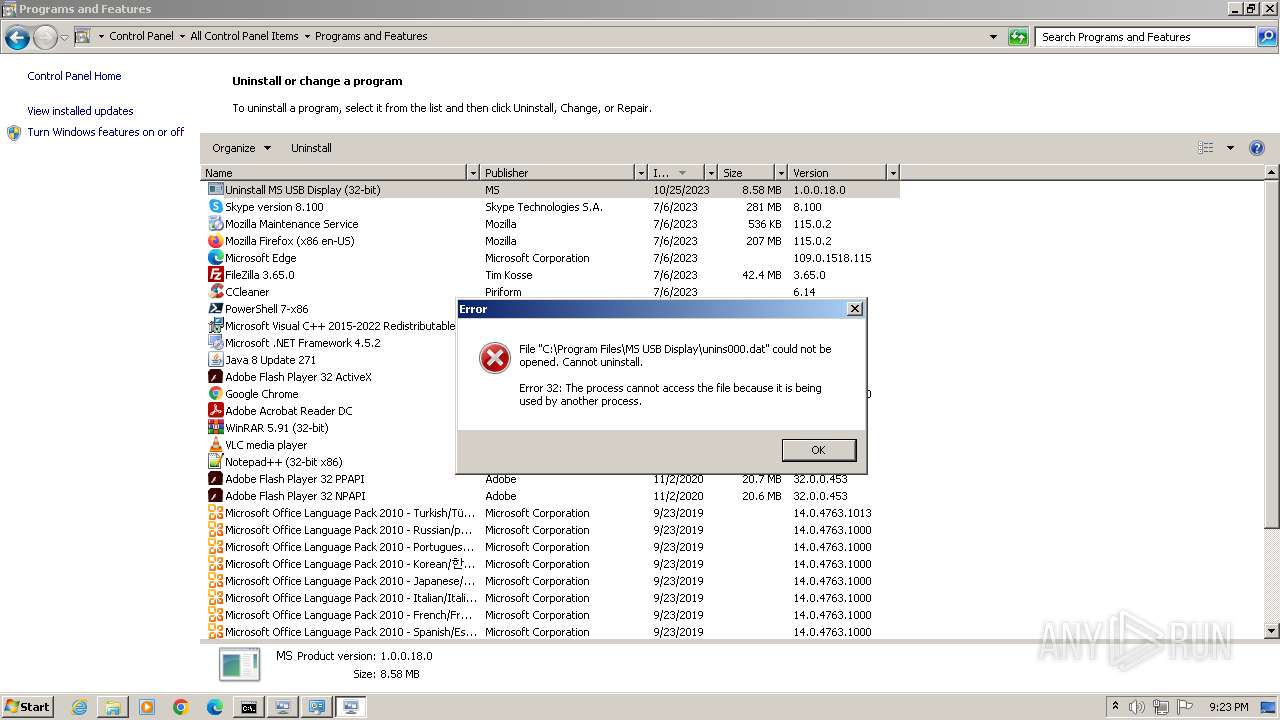Select Adobe Acrobat Reader DC icon
The image size is (1280, 720).
[x=215, y=411]
